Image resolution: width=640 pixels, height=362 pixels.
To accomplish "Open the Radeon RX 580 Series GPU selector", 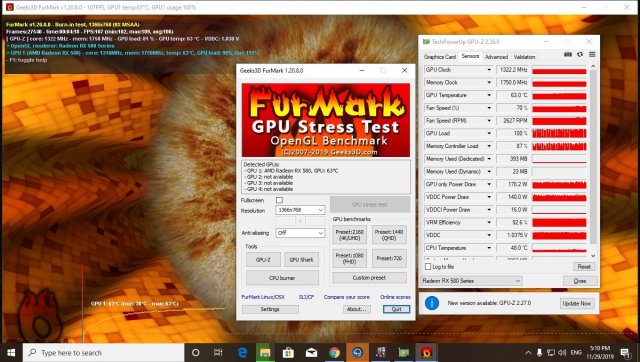I will coord(471,281).
